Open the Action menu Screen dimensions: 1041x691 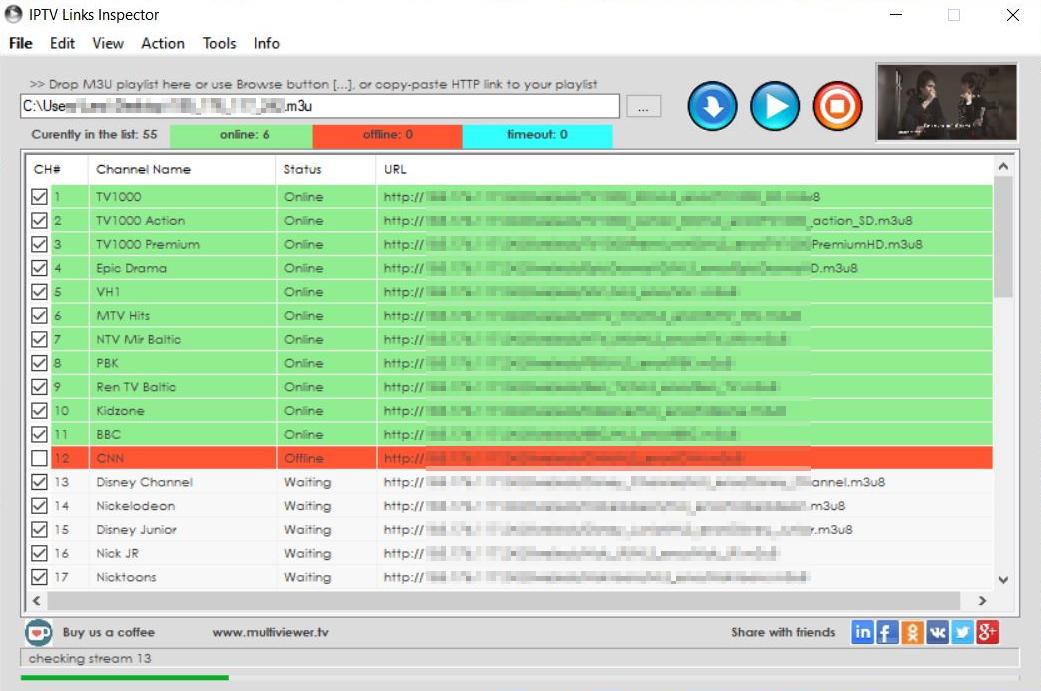coord(162,43)
